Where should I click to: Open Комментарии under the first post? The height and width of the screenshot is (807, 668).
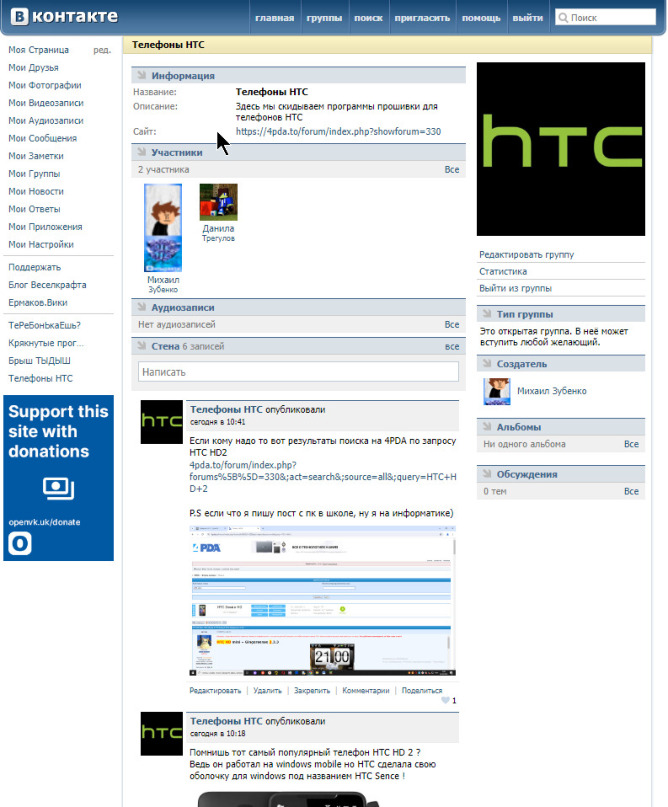pyautogui.click(x=366, y=690)
